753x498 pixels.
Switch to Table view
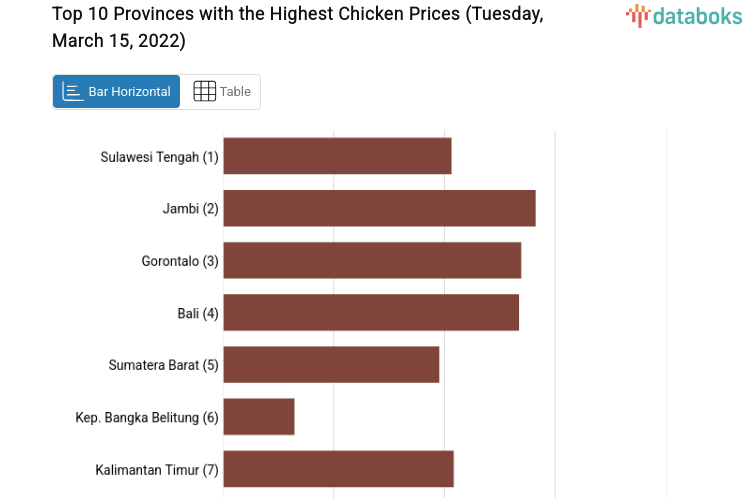coord(221,91)
